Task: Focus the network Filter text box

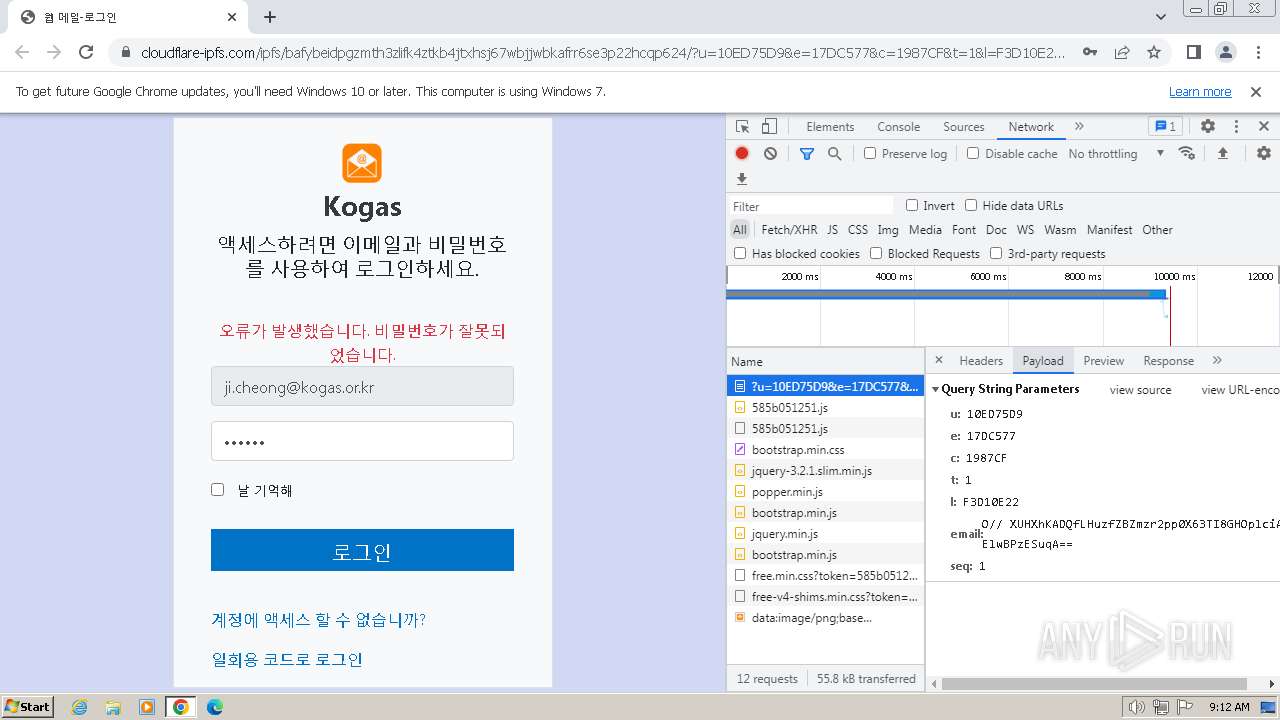Action: pos(811,206)
